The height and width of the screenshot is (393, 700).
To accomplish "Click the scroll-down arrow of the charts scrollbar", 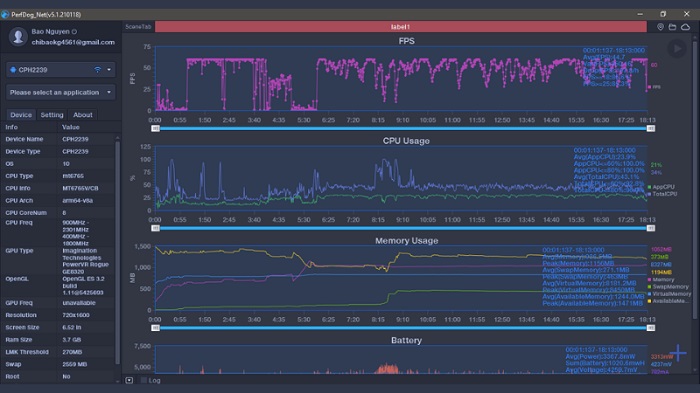I will point(695,370).
